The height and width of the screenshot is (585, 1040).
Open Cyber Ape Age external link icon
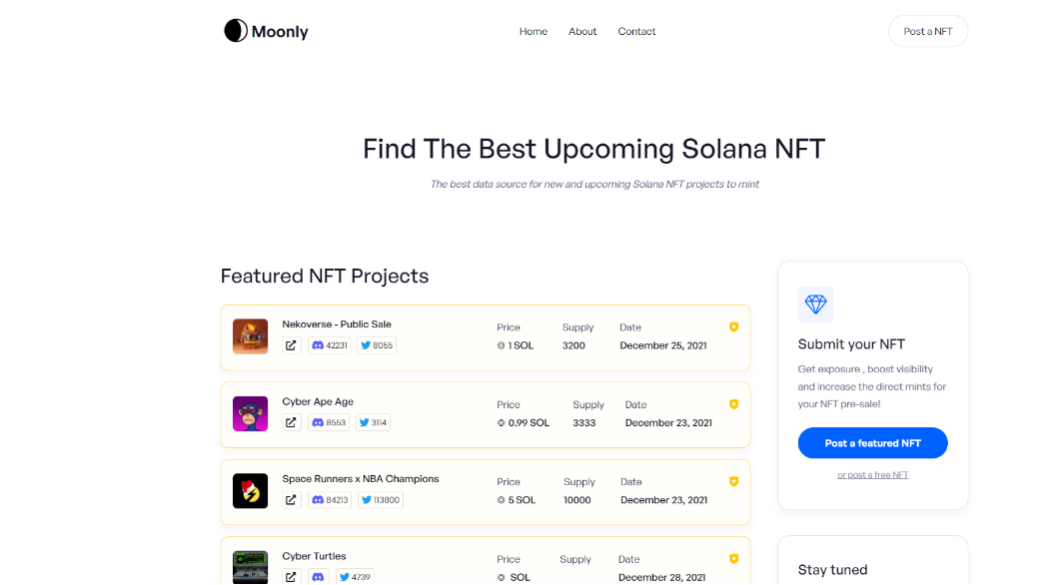pyautogui.click(x=291, y=423)
